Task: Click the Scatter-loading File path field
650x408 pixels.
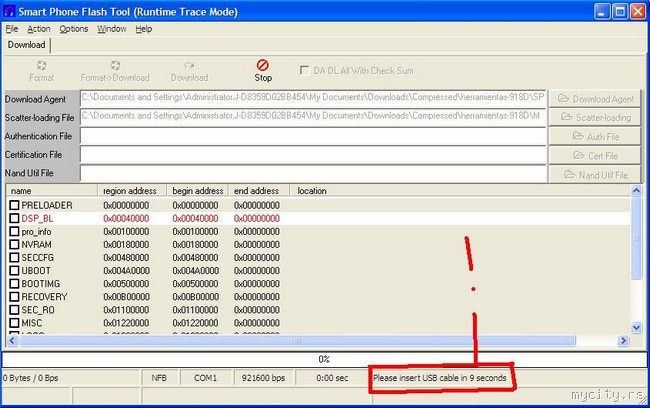Action: click(313, 117)
